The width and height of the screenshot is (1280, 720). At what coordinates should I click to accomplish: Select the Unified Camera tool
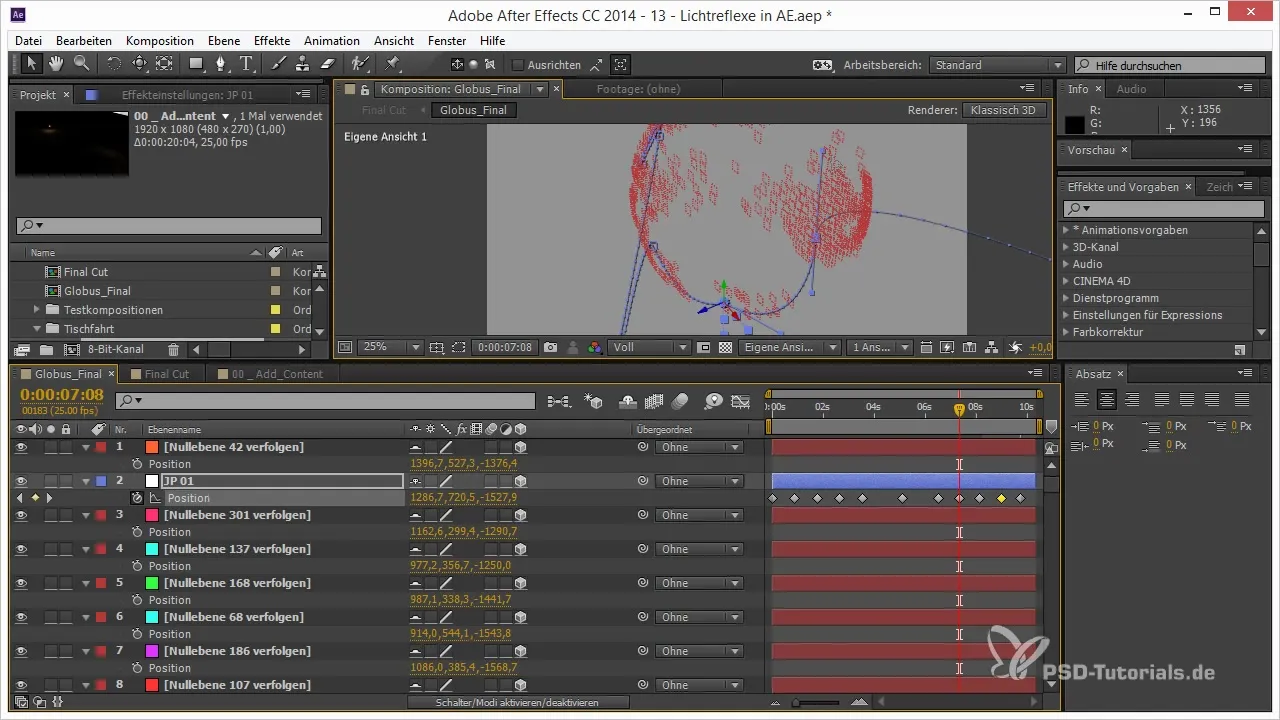click(x=139, y=64)
